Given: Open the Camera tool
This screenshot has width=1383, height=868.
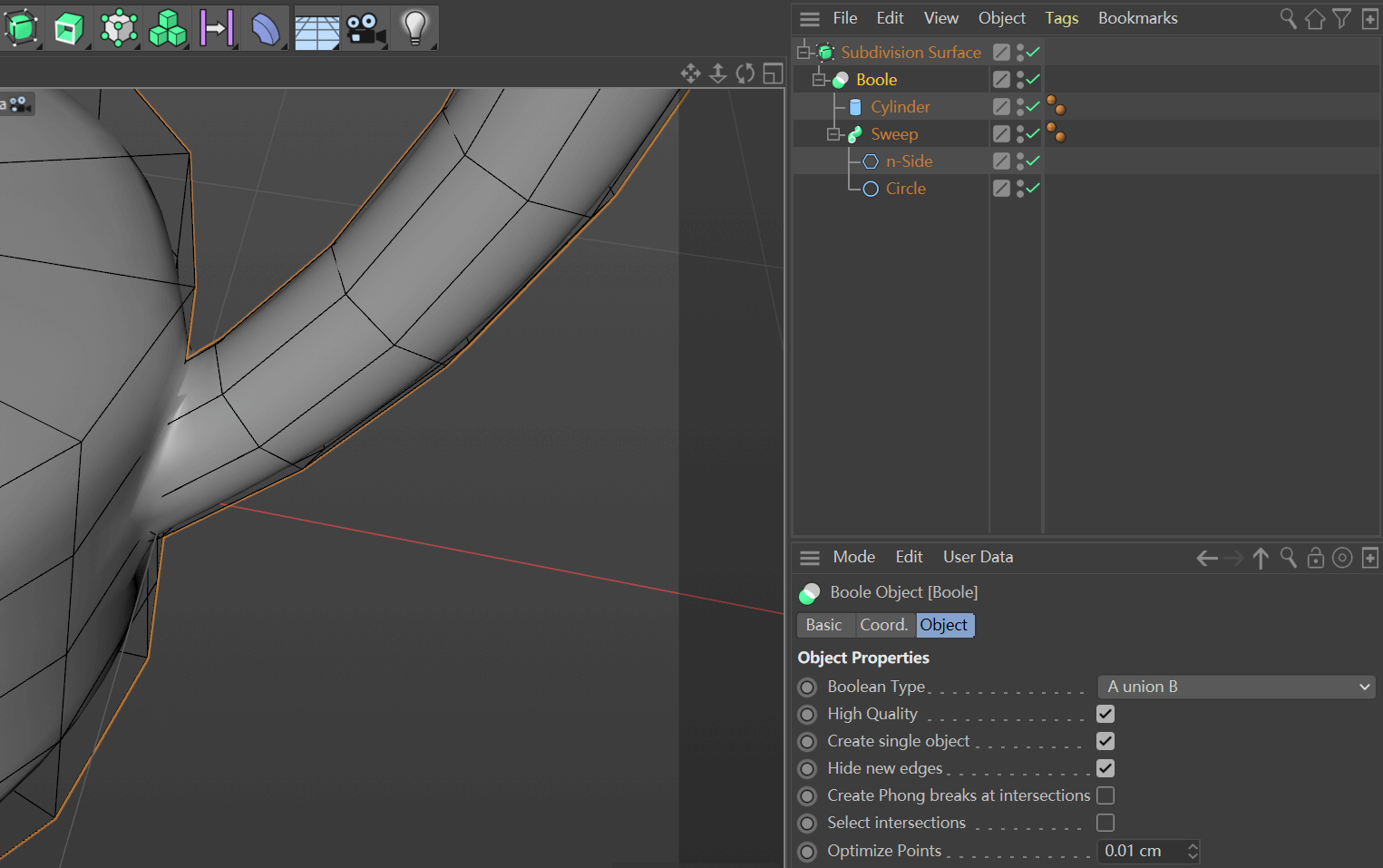Looking at the screenshot, I should point(365,28).
